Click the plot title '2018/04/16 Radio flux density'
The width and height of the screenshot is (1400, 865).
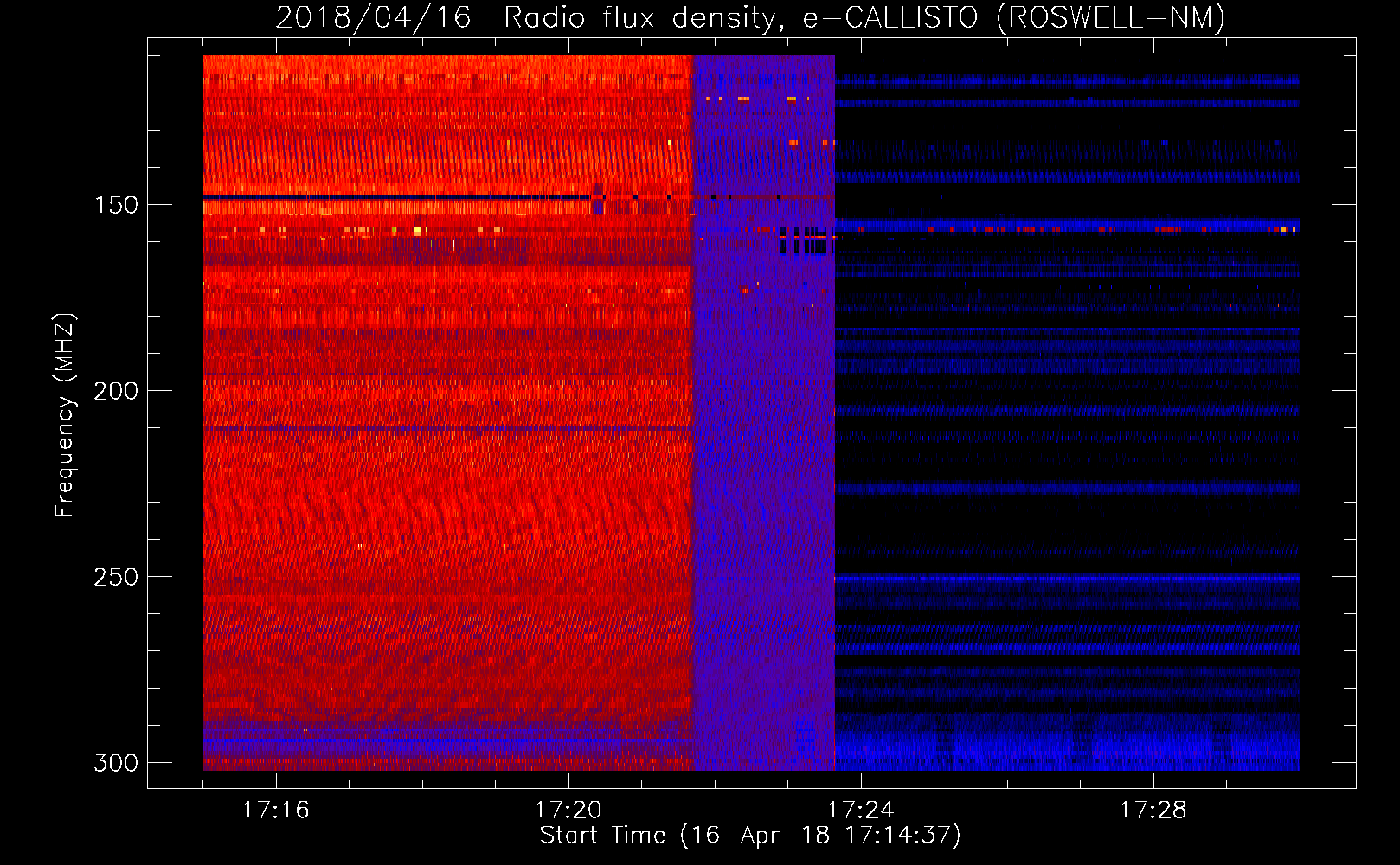(749, 17)
